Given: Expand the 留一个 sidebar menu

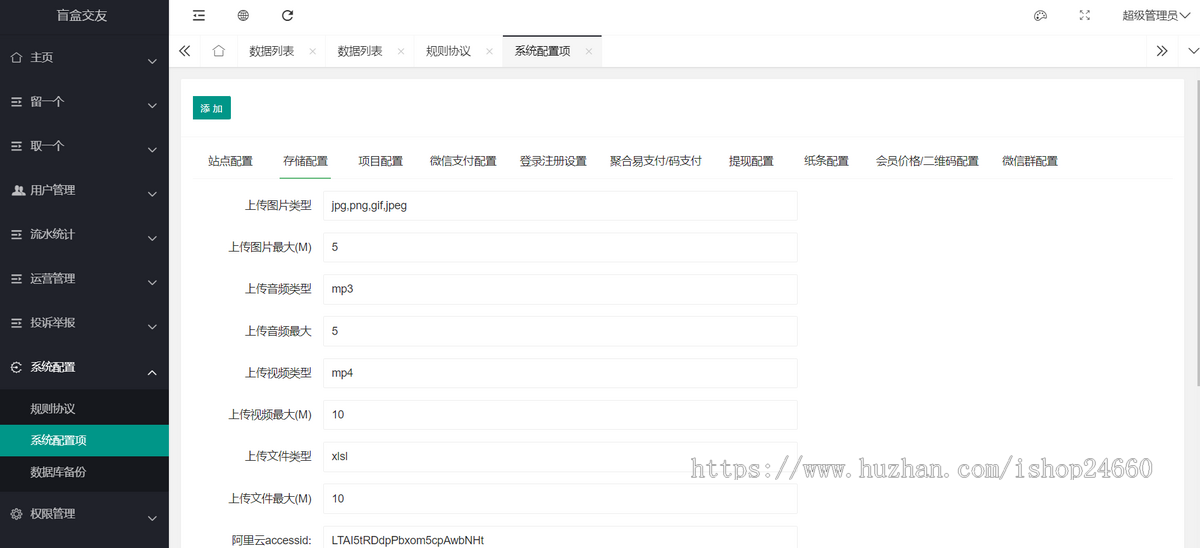Looking at the screenshot, I should (84, 102).
